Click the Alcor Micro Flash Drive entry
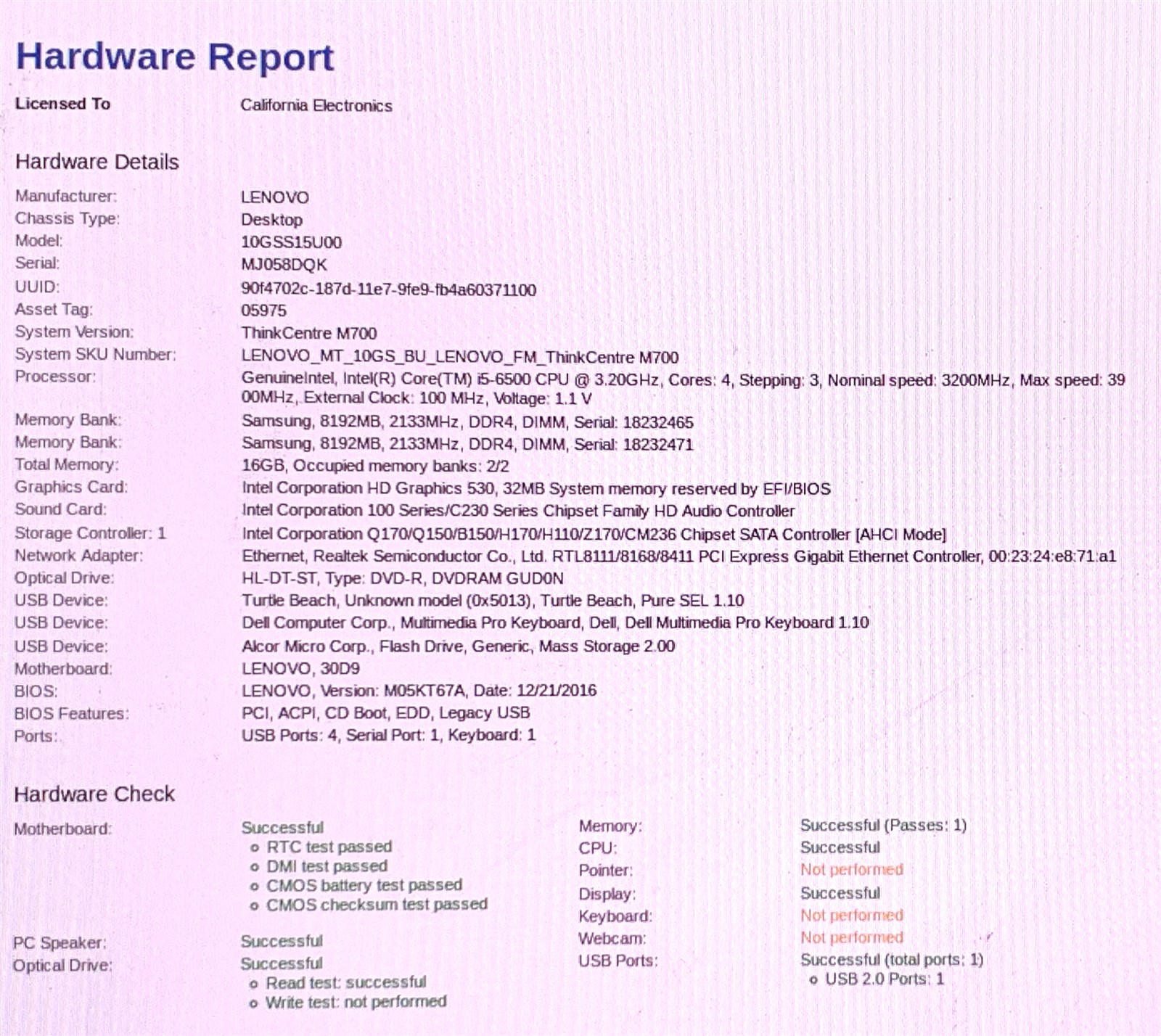 pos(458,646)
